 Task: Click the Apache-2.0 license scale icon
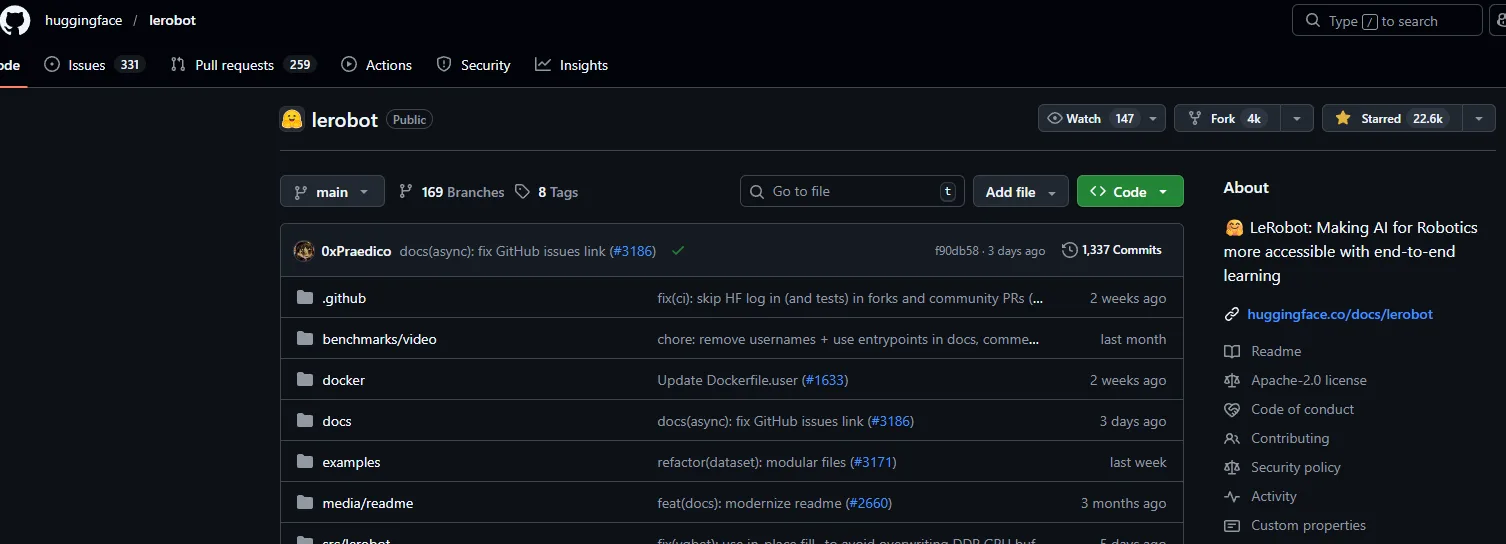point(1232,381)
